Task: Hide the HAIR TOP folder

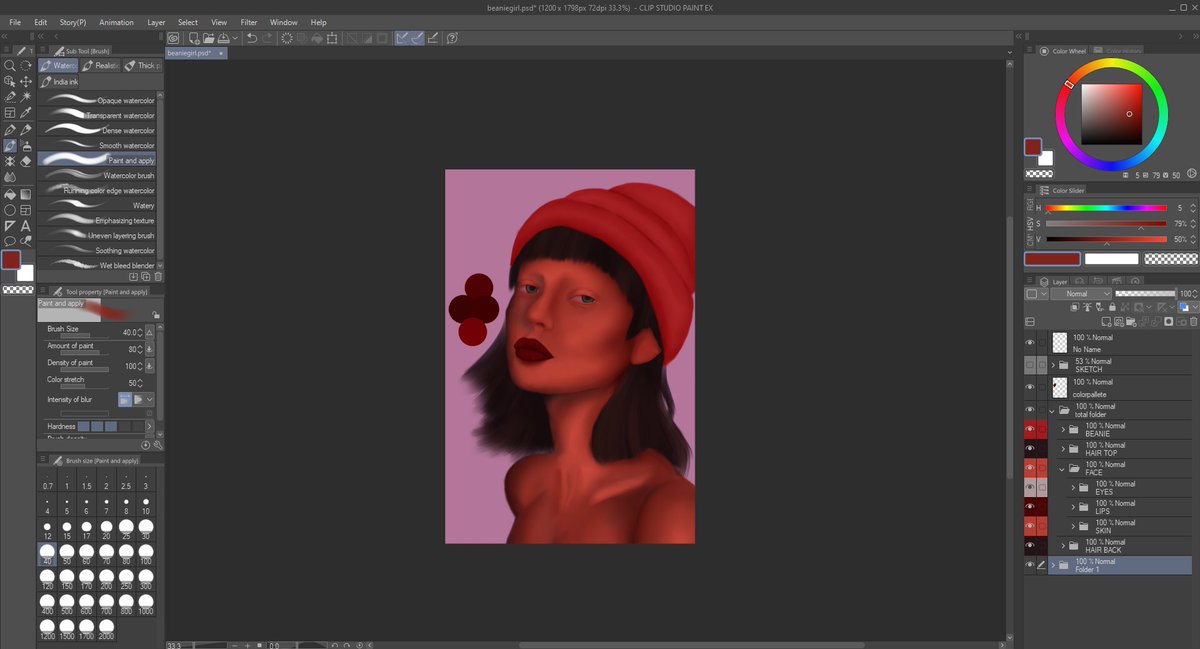Action: pyautogui.click(x=1030, y=449)
